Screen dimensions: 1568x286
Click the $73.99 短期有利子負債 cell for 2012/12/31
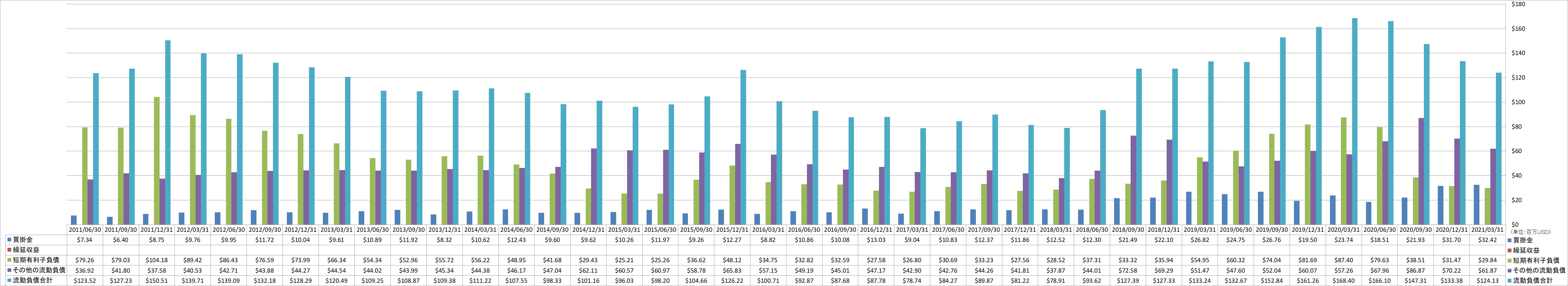click(300, 260)
